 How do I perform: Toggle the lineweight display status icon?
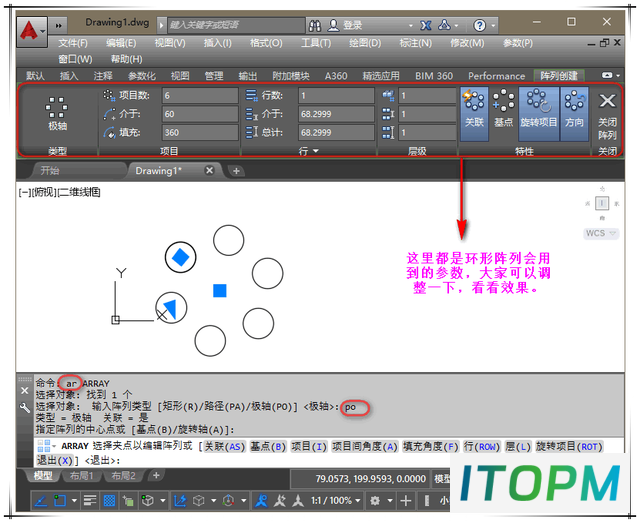(x=89, y=501)
